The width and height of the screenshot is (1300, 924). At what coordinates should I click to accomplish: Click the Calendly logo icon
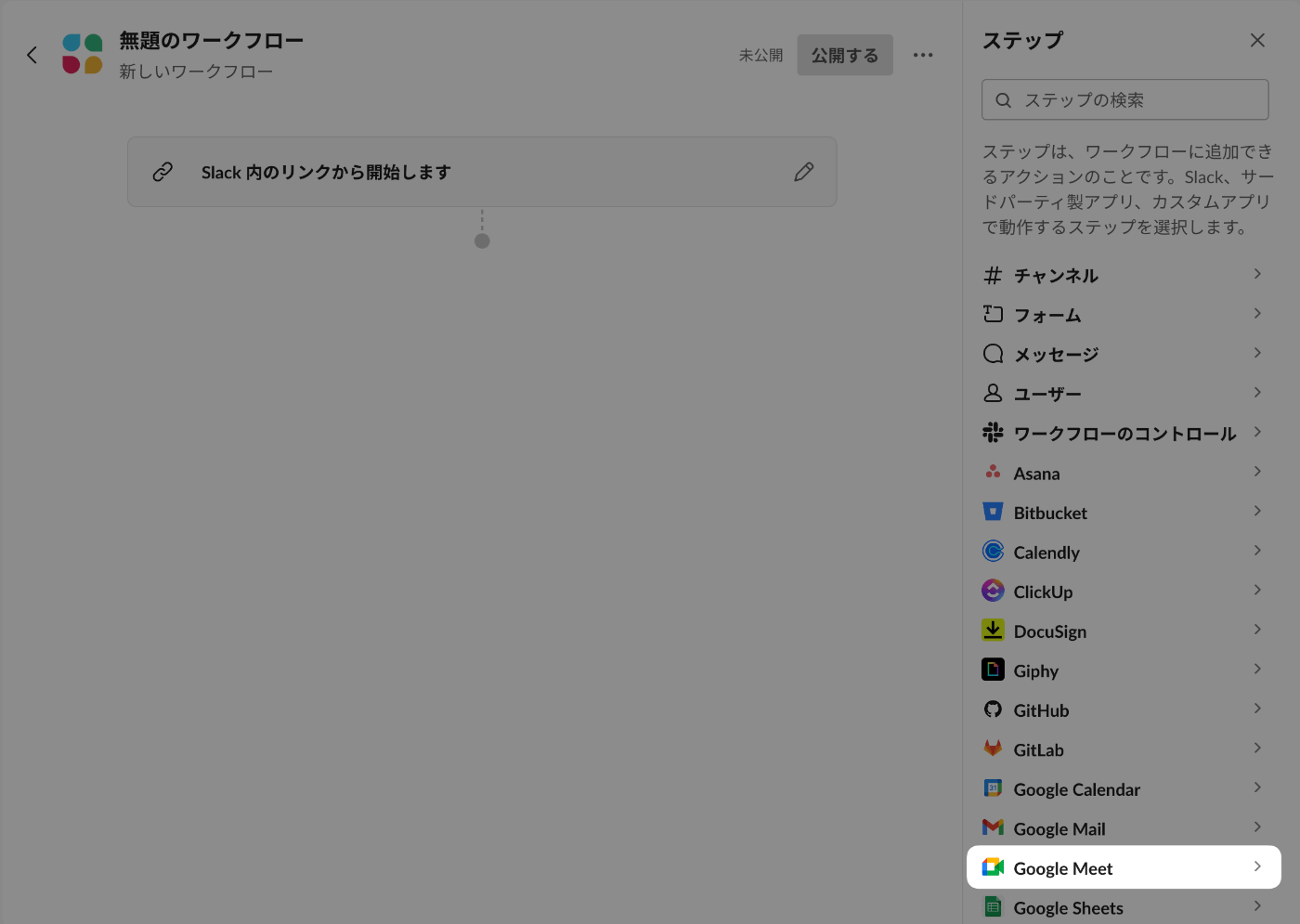pos(993,551)
